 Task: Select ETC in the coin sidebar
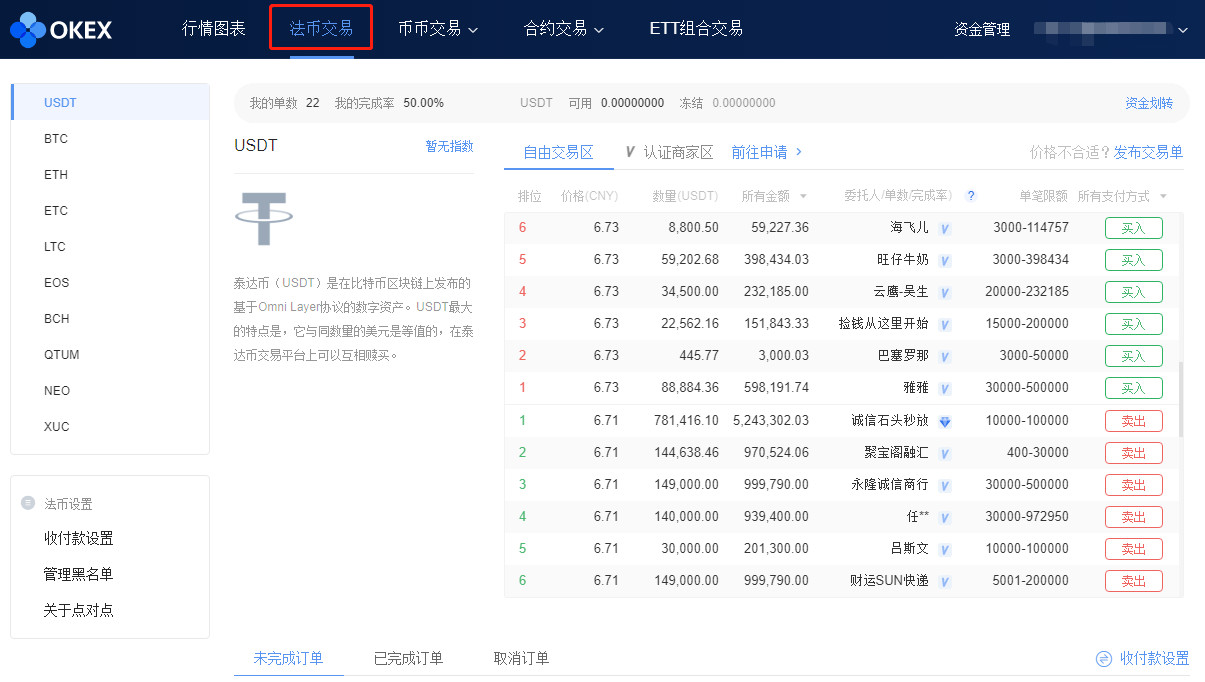(x=110, y=211)
